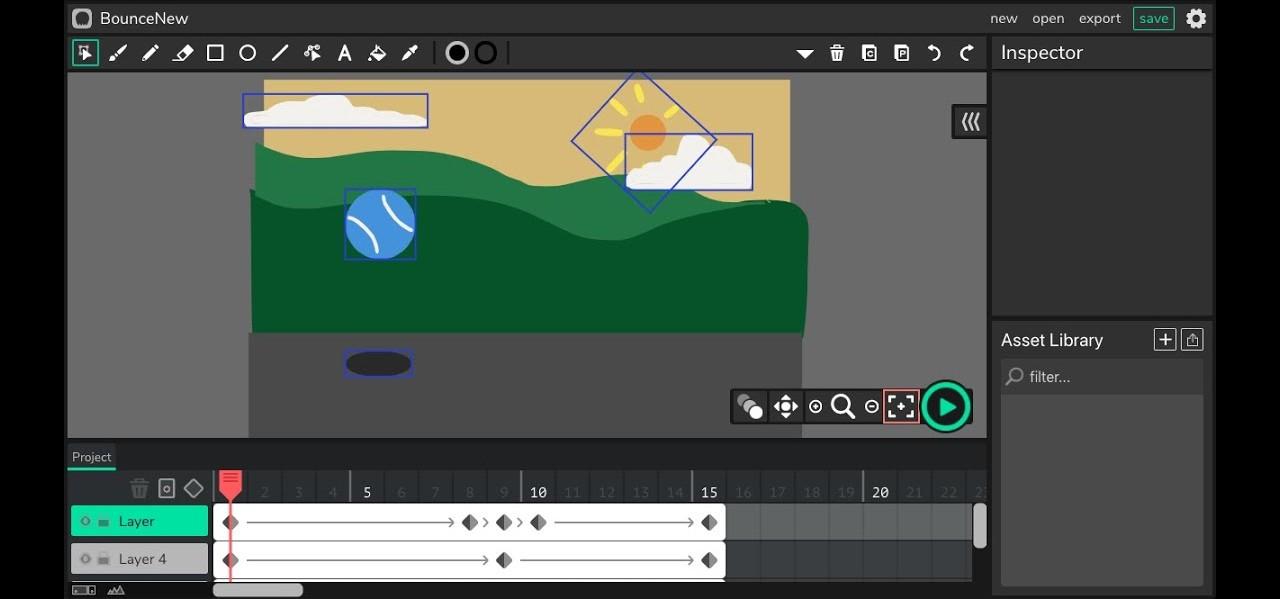Choose the Ellipse drawing tool
This screenshot has width=1280, height=599.
tap(247, 54)
